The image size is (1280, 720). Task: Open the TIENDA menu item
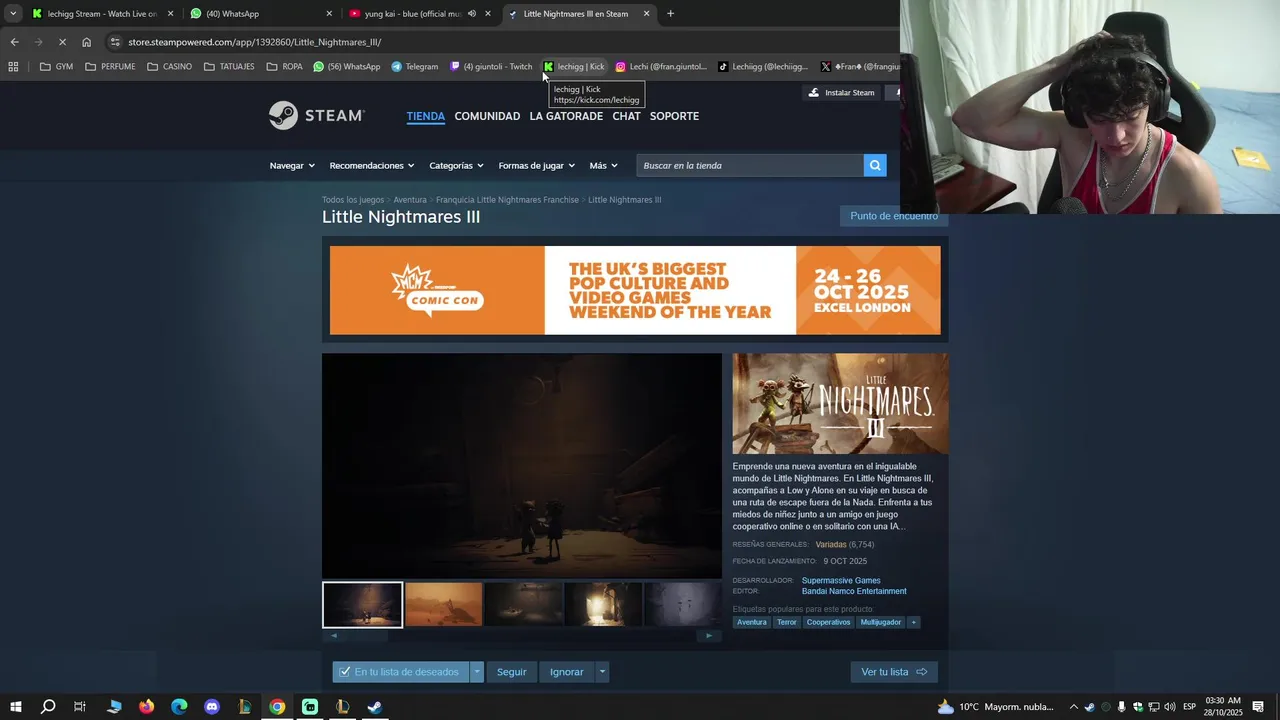425,116
